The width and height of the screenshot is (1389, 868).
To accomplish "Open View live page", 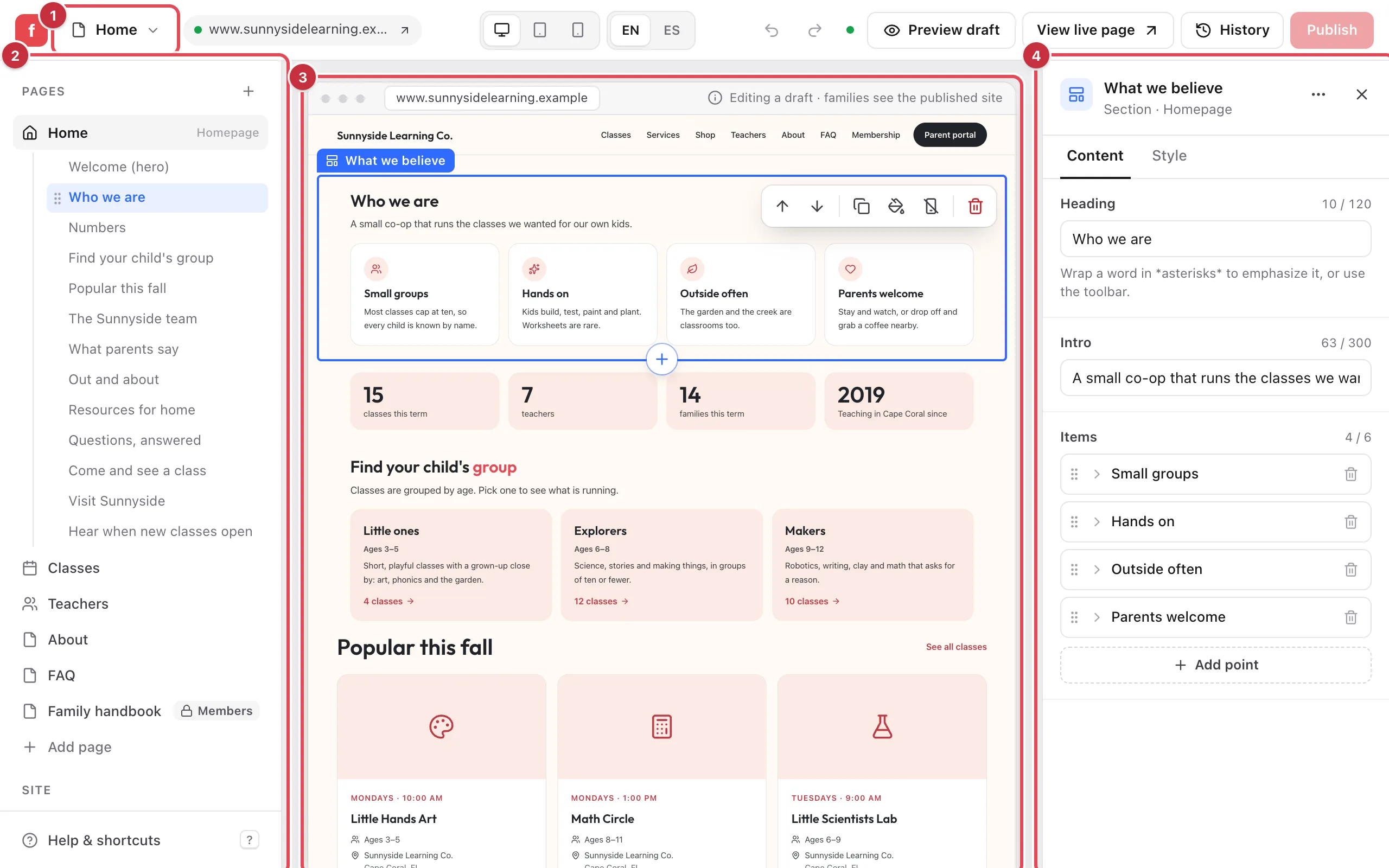I will point(1097,30).
